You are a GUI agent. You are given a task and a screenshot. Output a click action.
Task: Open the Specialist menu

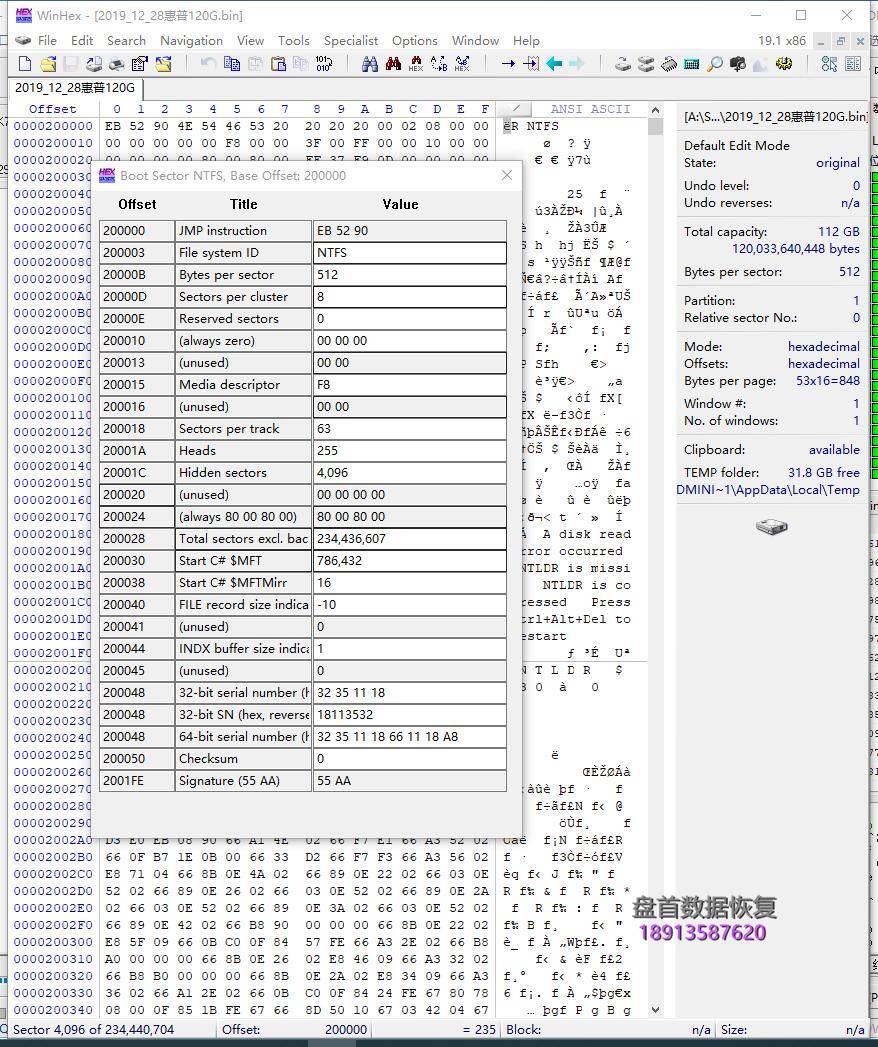(351, 41)
